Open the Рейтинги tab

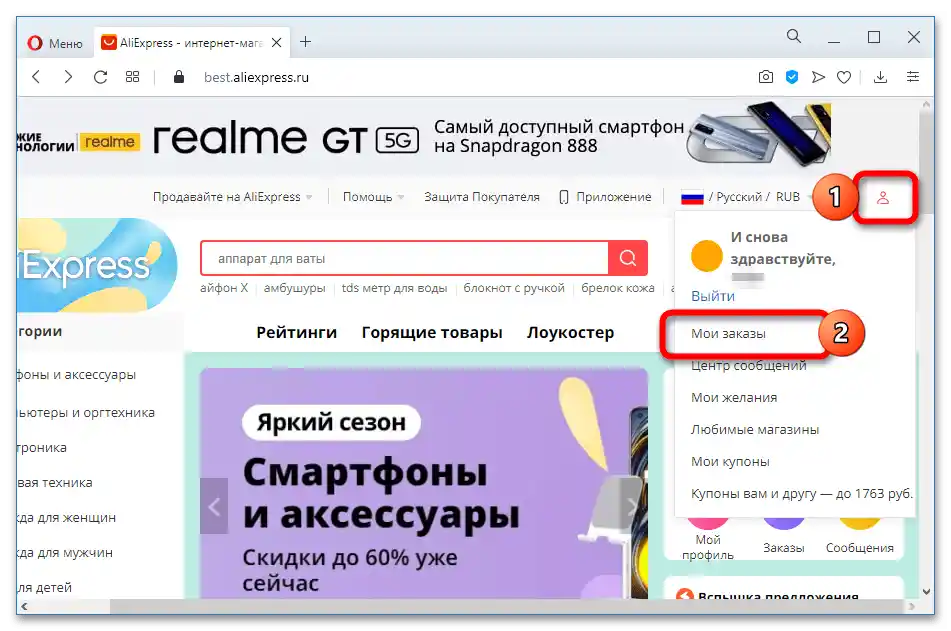click(297, 332)
